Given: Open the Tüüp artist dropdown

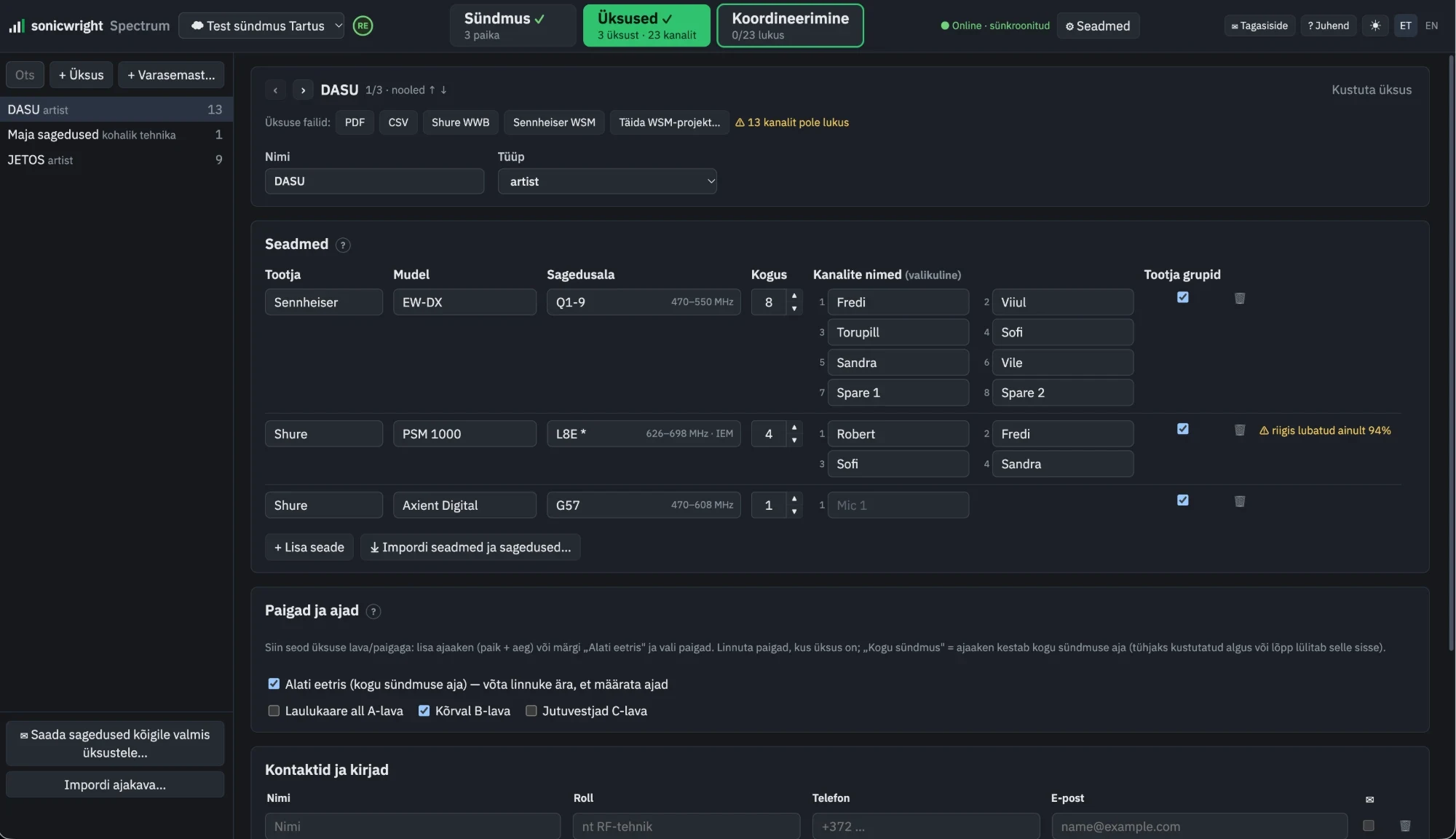Looking at the screenshot, I should pyautogui.click(x=607, y=181).
